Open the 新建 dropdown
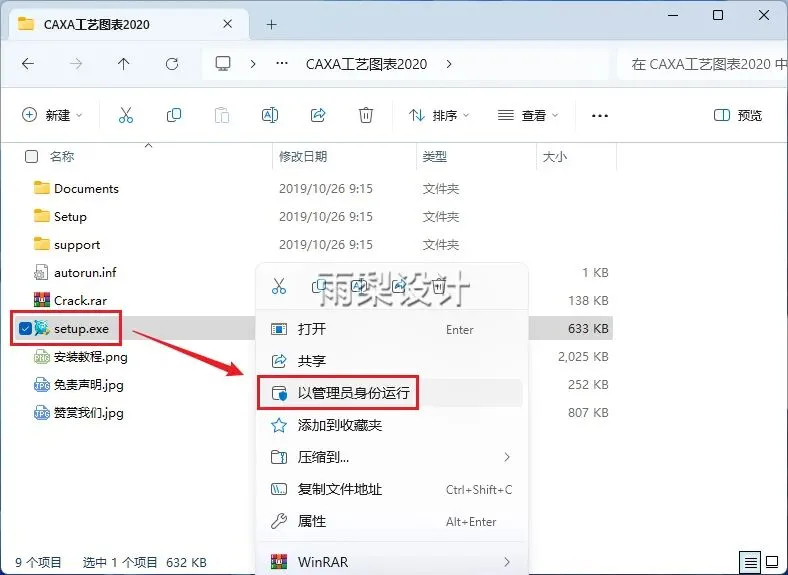The width and height of the screenshot is (788, 575). tap(52, 116)
